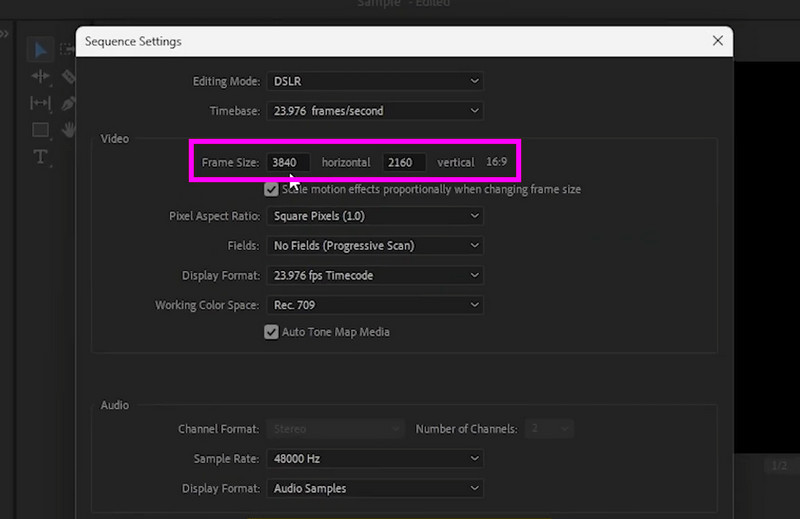The height and width of the screenshot is (519, 800).
Task: Open the Pixel Aspect Ratio dropdown
Action: [375, 216]
